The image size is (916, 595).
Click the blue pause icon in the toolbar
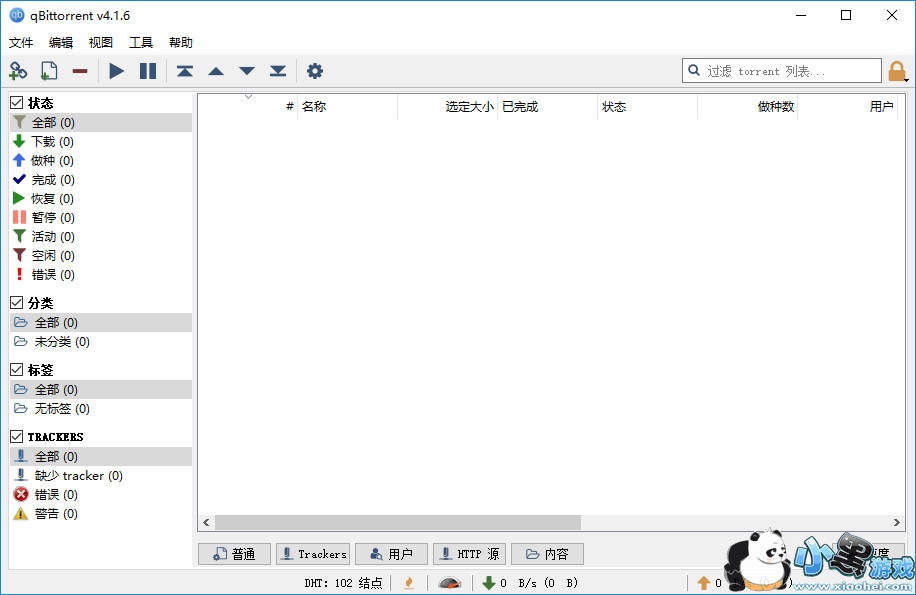[148, 71]
